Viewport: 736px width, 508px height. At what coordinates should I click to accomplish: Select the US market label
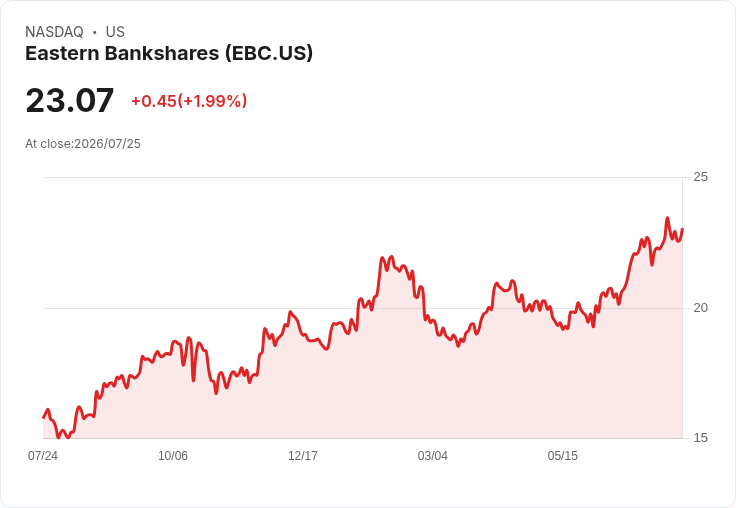pos(115,32)
